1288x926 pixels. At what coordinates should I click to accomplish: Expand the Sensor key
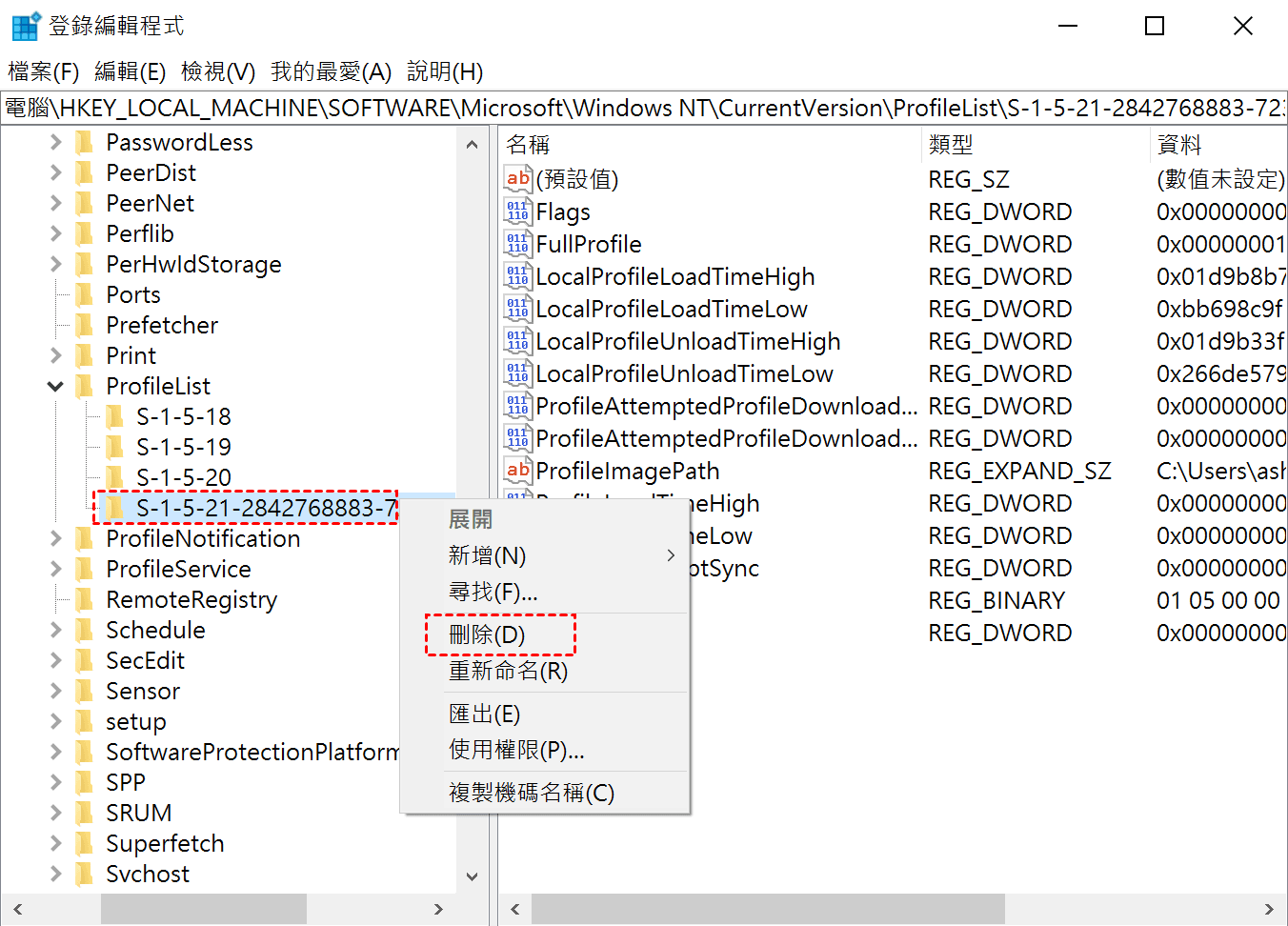click(55, 692)
